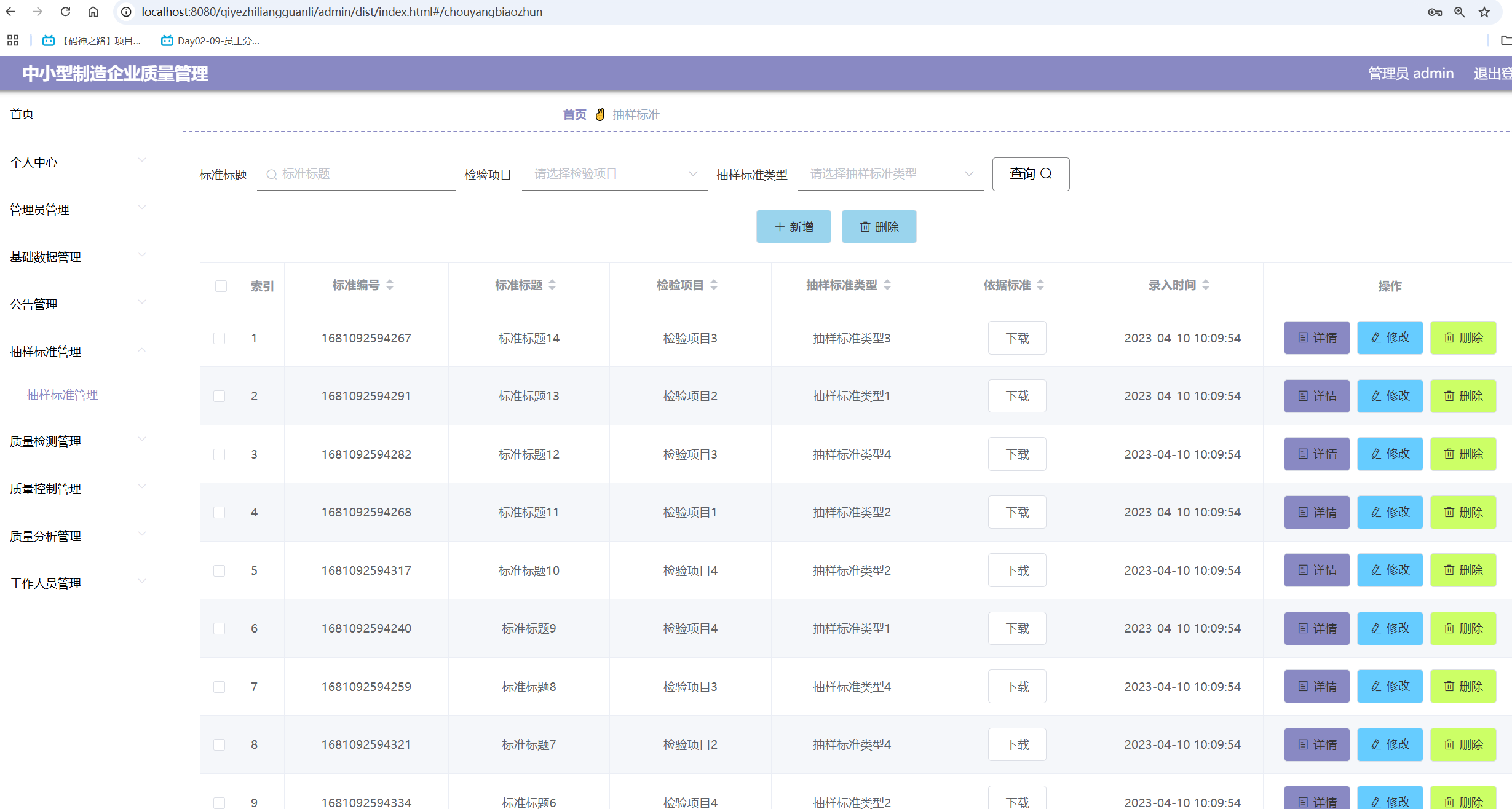Download 依据标准 for 标准标题11
The image size is (1512, 809).
pyautogui.click(x=1017, y=512)
